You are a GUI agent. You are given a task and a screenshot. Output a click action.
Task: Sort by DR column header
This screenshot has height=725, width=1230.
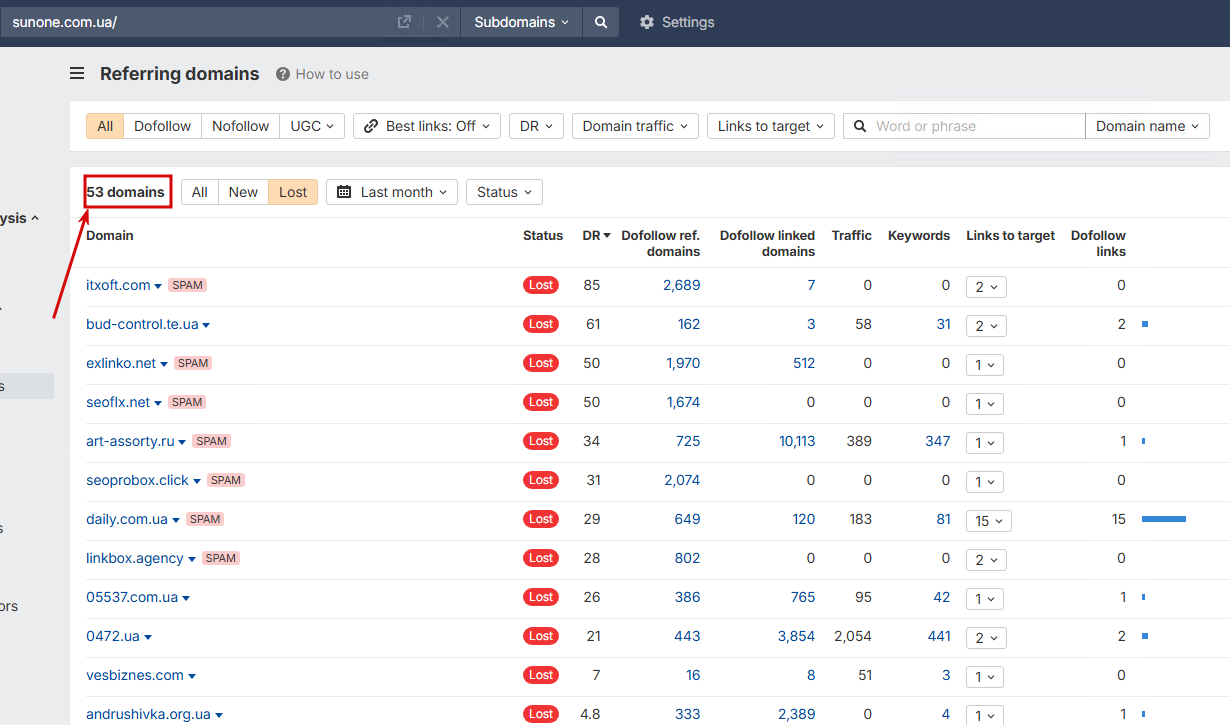[x=596, y=236]
